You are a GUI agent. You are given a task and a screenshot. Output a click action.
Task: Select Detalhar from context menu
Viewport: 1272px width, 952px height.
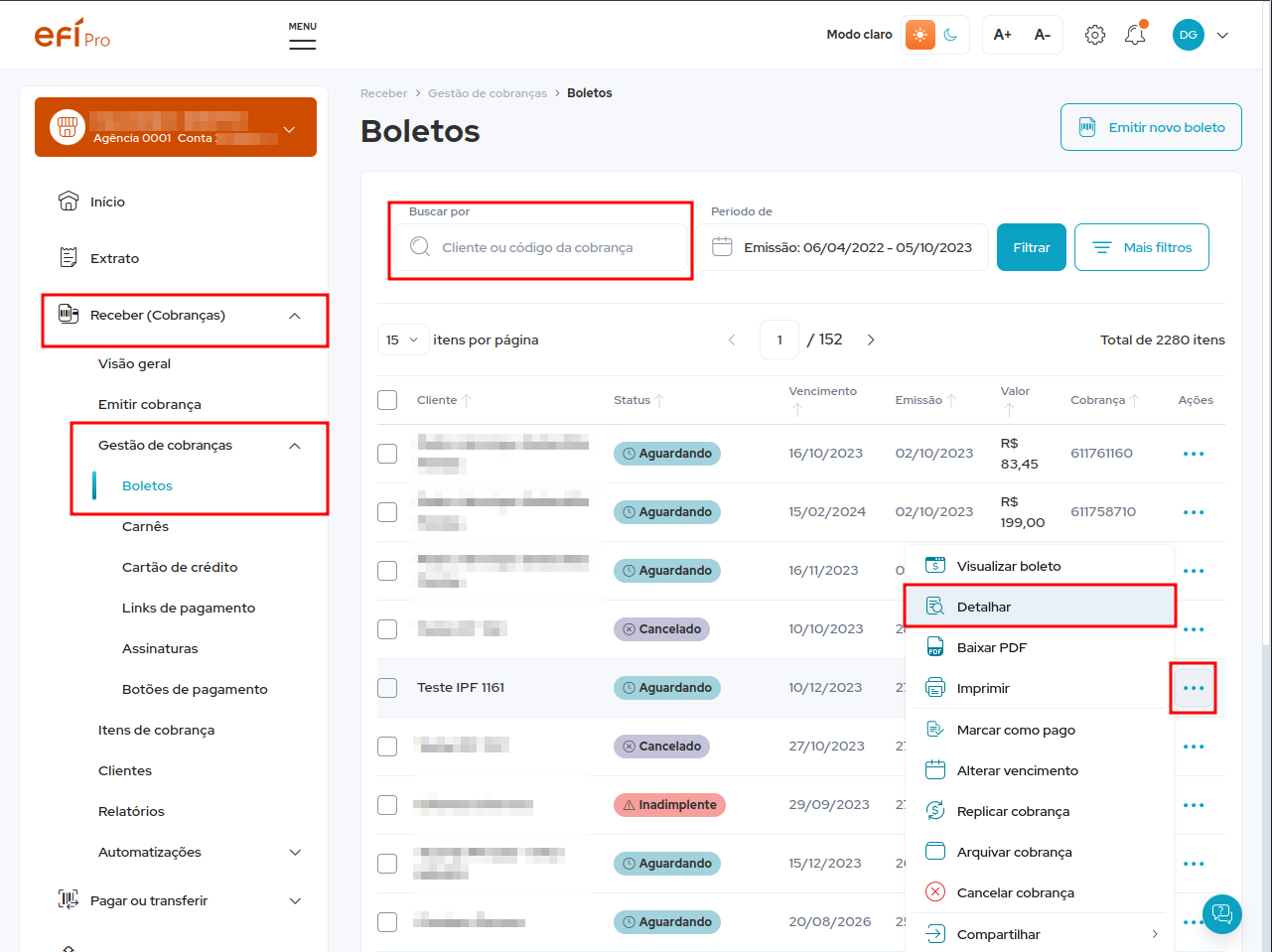1040,607
